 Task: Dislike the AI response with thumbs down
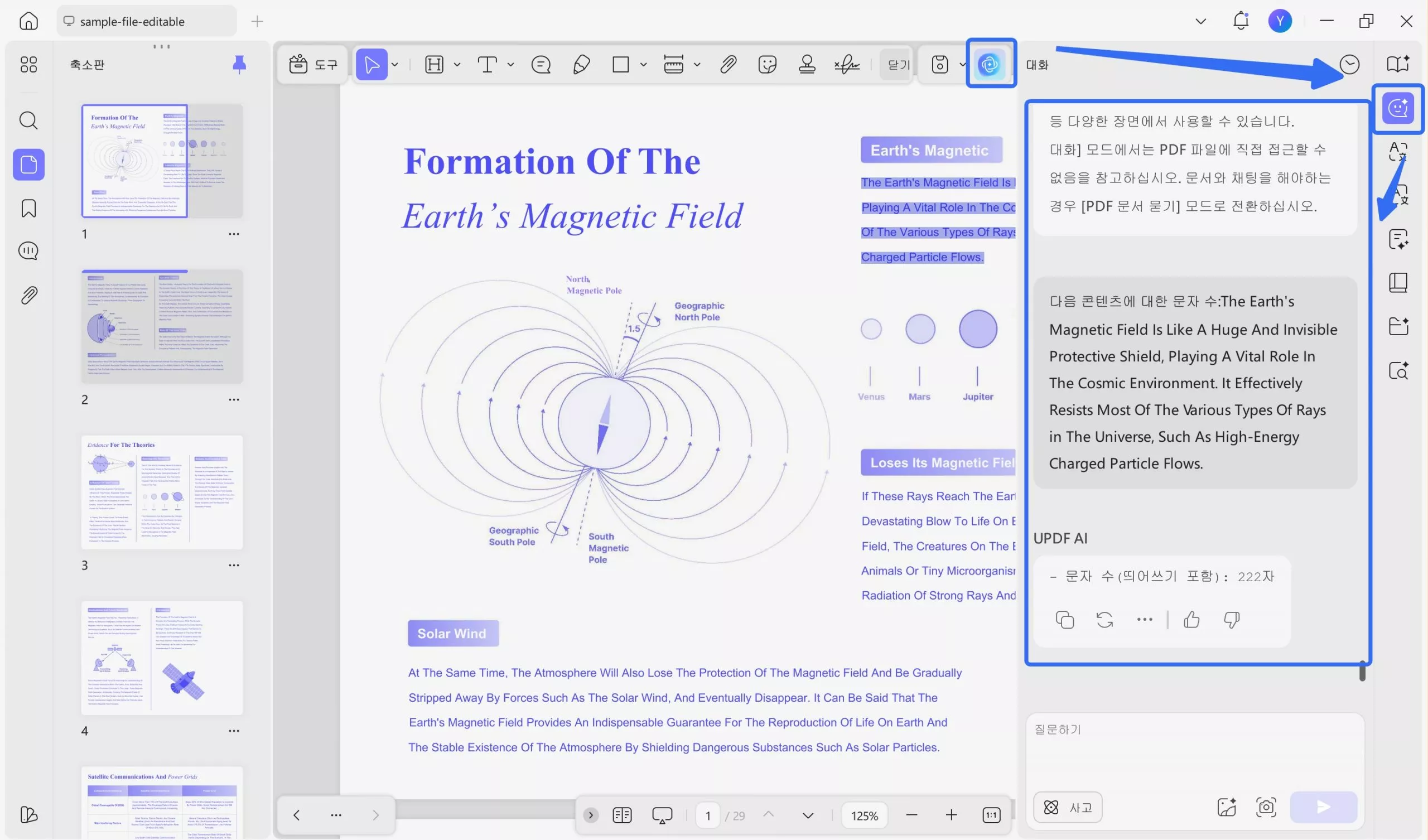click(1231, 620)
